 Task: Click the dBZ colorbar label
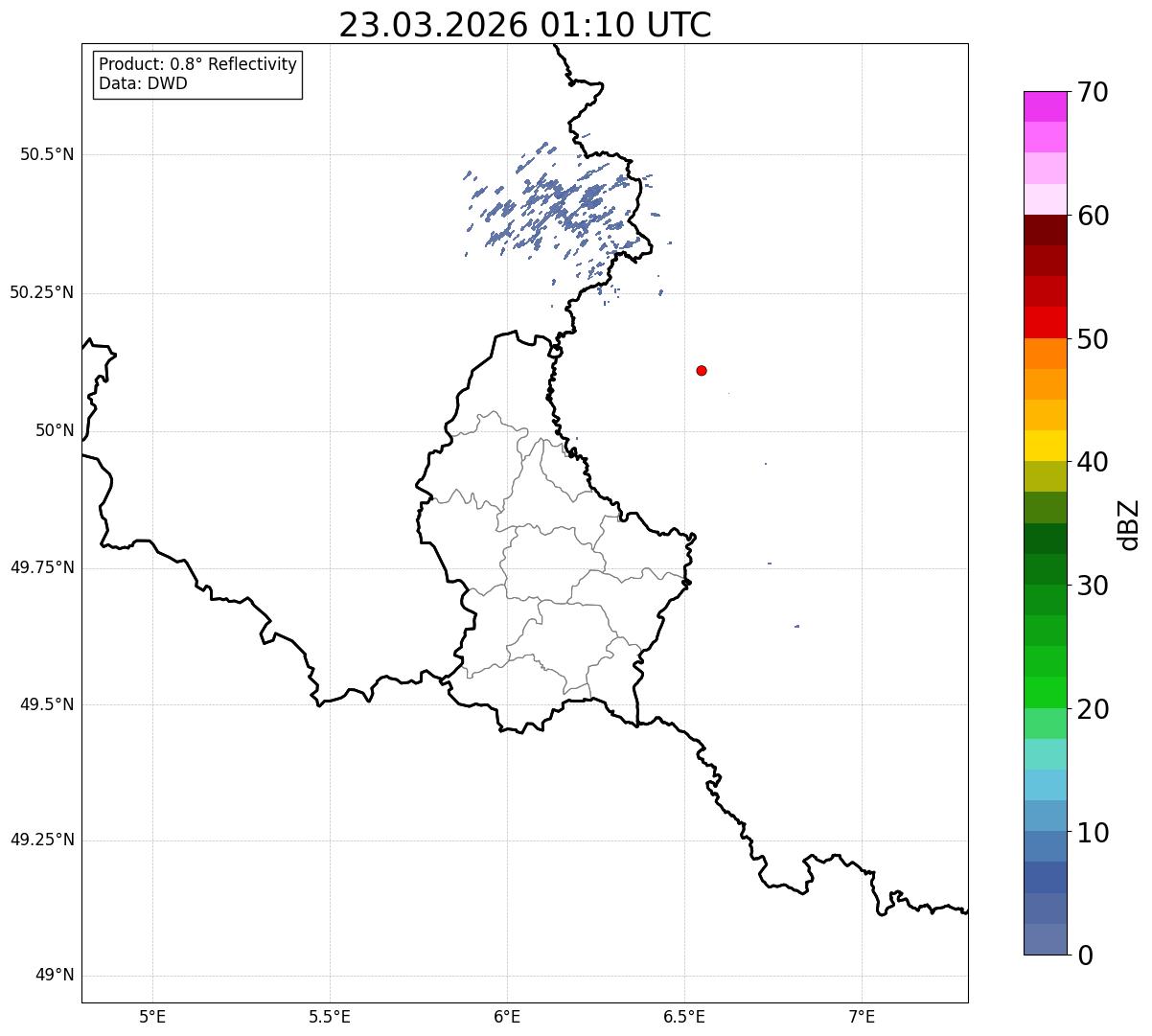tap(1129, 524)
